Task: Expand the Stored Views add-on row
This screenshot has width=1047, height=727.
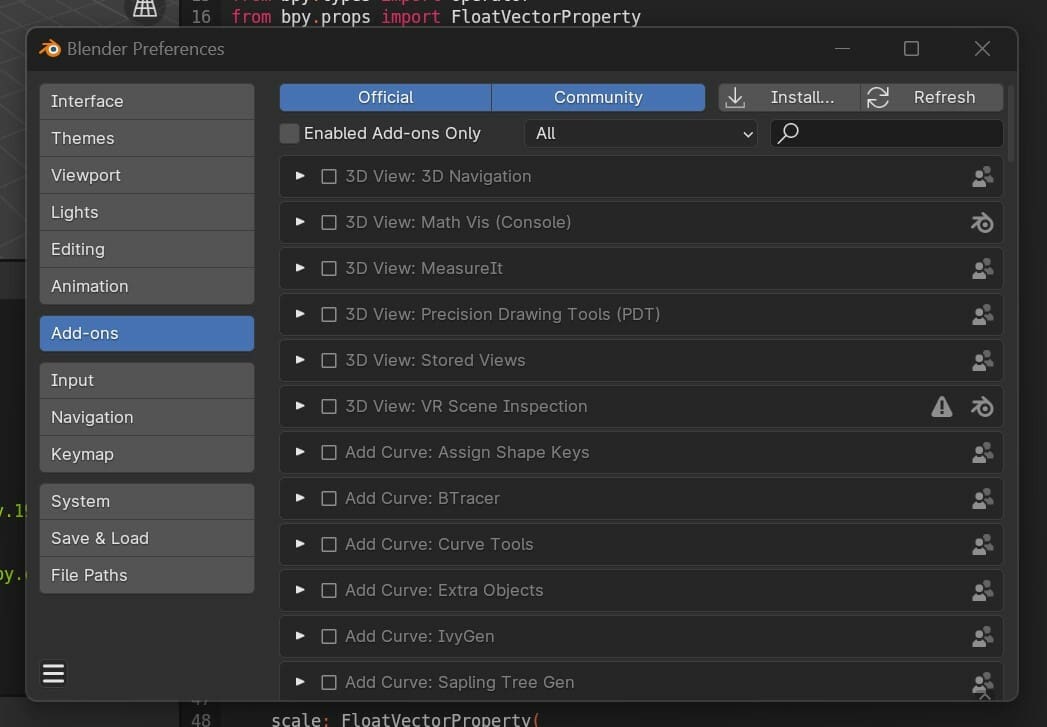Action: coord(300,360)
